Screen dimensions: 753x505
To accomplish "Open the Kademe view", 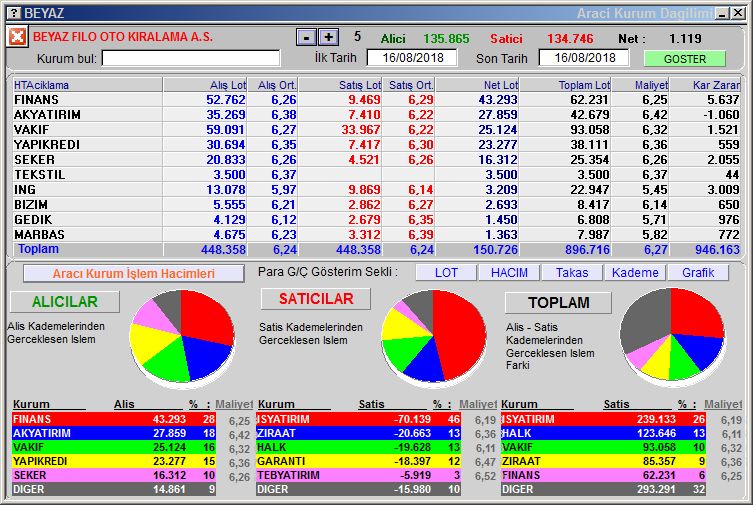I will [x=635, y=273].
